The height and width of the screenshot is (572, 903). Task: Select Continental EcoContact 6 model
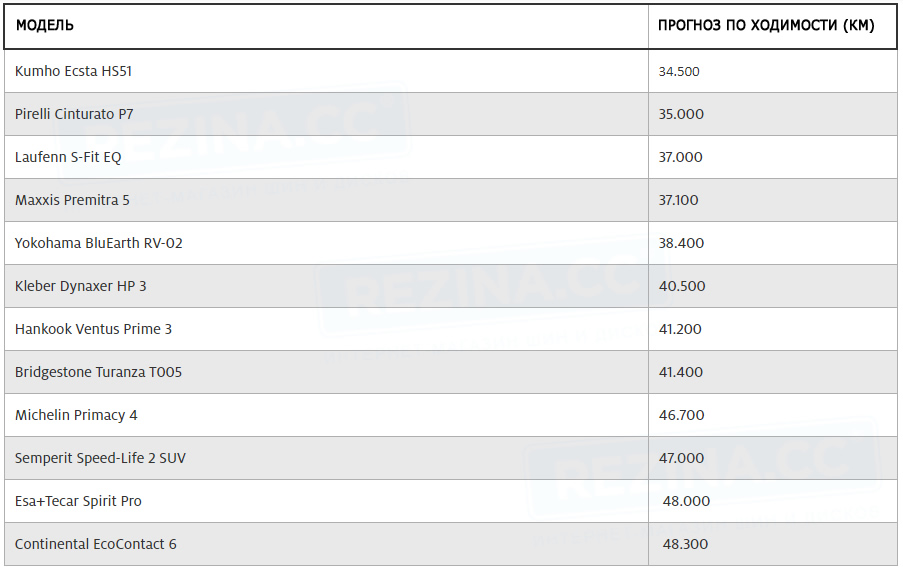point(96,544)
